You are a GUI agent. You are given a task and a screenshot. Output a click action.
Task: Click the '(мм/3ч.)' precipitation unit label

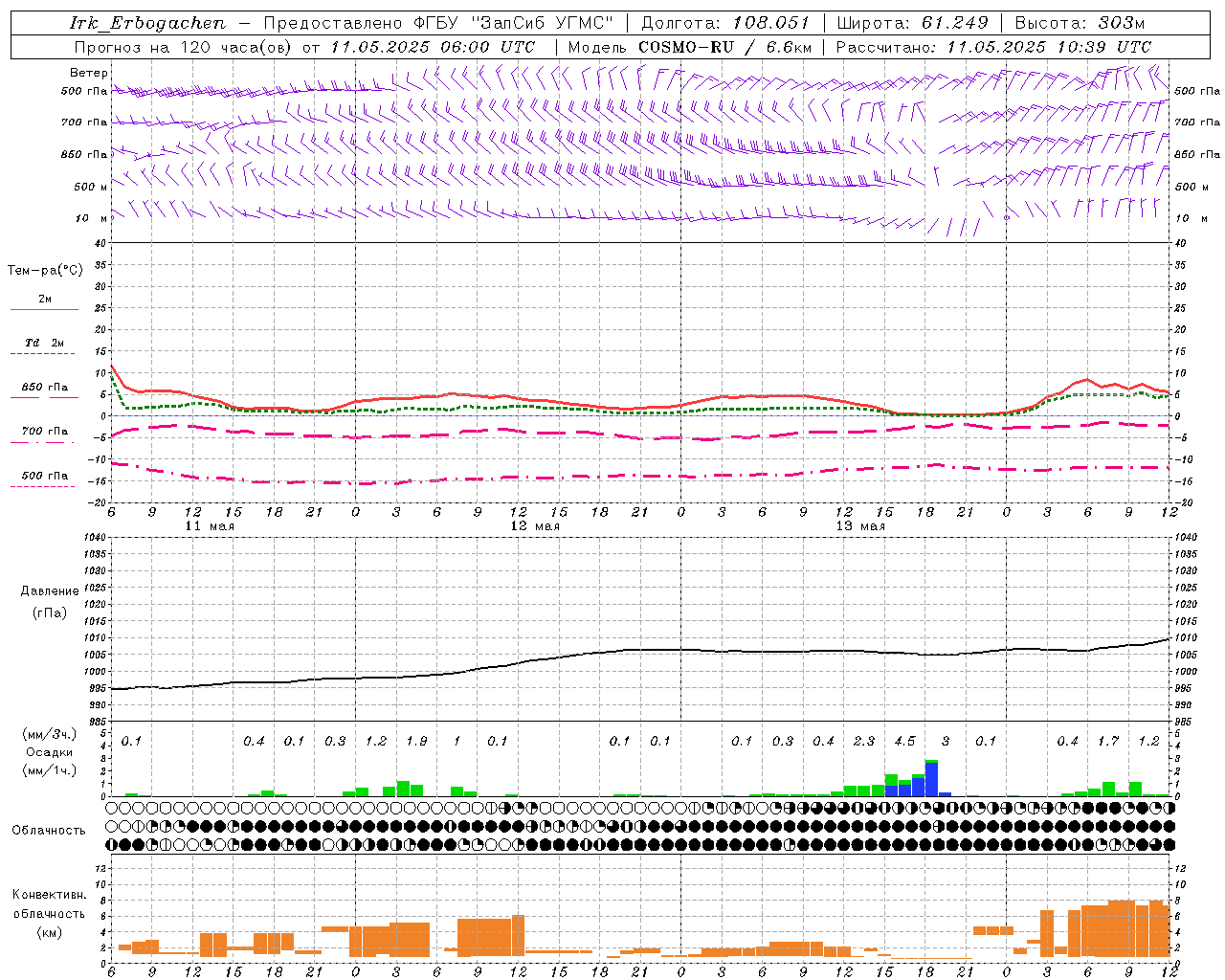50,734
